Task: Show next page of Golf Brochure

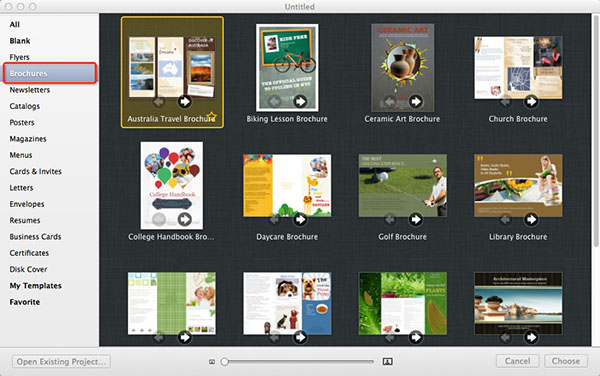Action: 416,220
